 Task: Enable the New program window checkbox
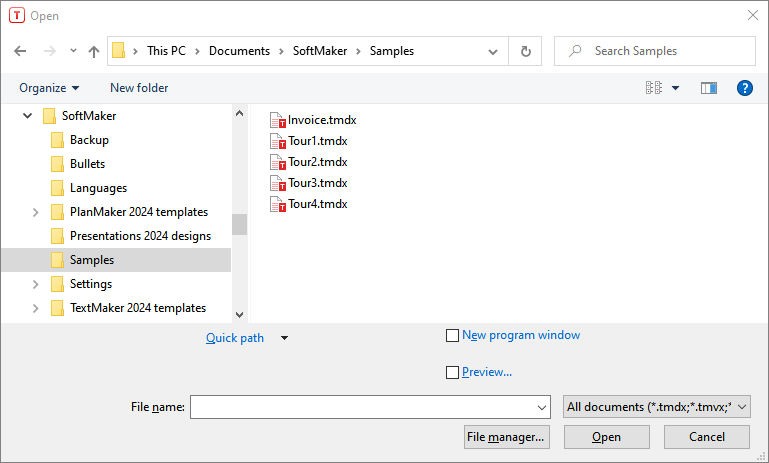[x=452, y=336]
